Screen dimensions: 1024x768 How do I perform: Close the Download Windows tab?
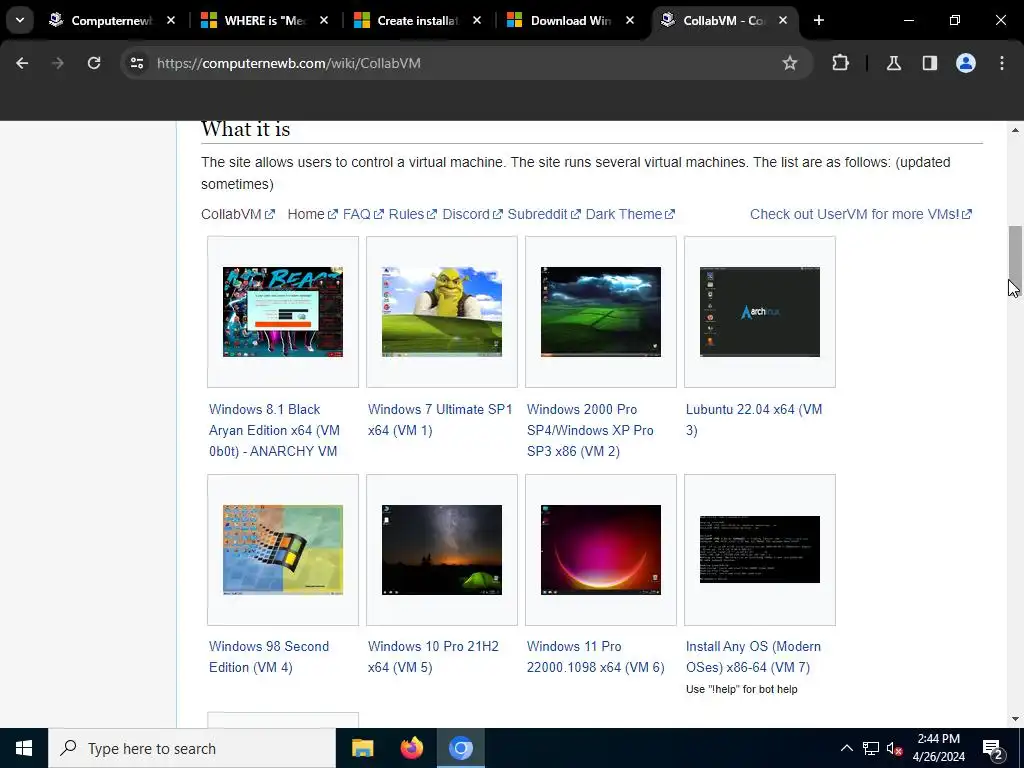click(x=630, y=20)
